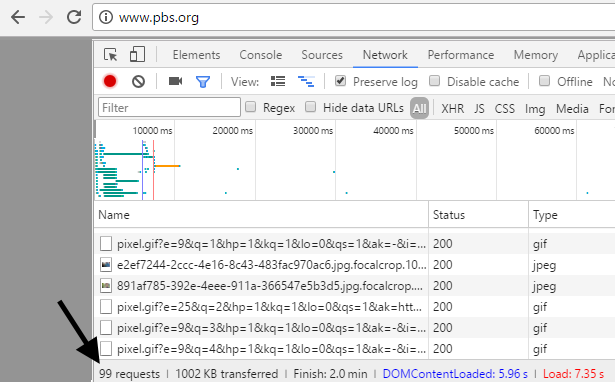Toggle the waterfall overview icon
Viewport: 615px width, 382px height.
(306, 82)
